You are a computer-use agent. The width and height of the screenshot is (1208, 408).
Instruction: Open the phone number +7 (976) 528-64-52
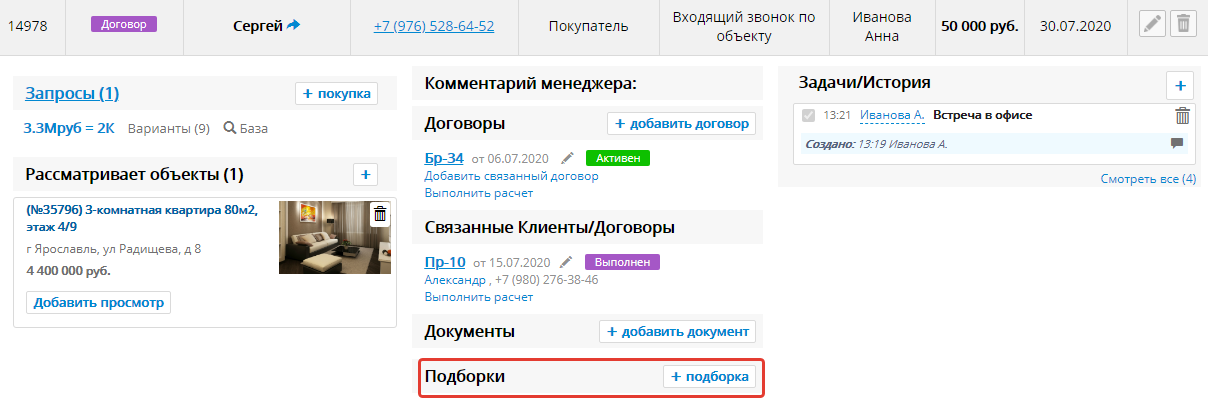click(x=433, y=26)
